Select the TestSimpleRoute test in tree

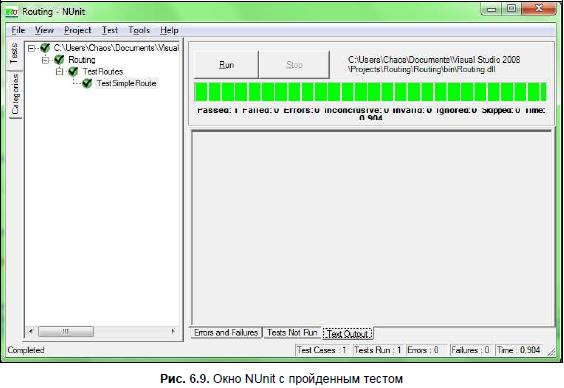coord(126,83)
